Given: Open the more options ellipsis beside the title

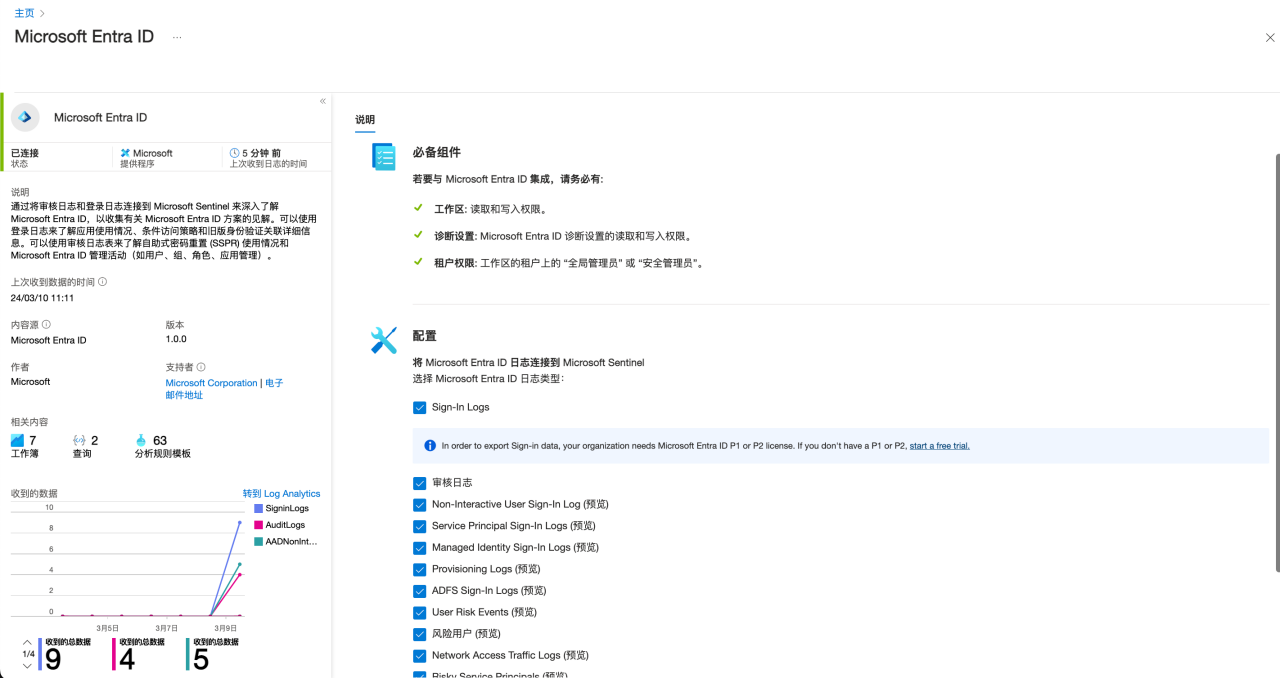Looking at the screenshot, I should pos(177,37).
